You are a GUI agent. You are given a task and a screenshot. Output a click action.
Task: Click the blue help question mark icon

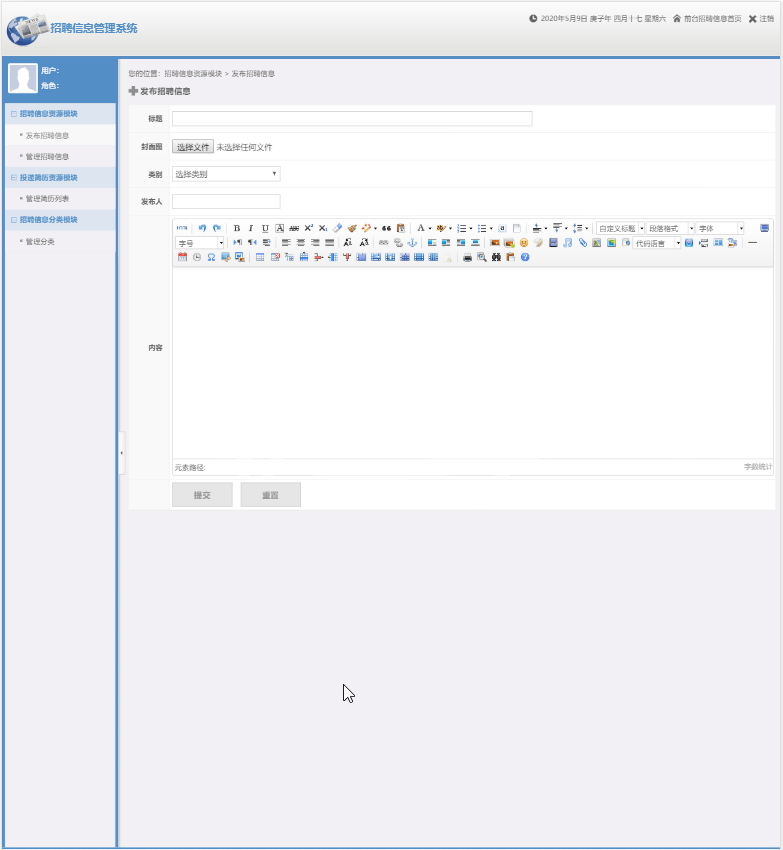[x=525, y=257]
